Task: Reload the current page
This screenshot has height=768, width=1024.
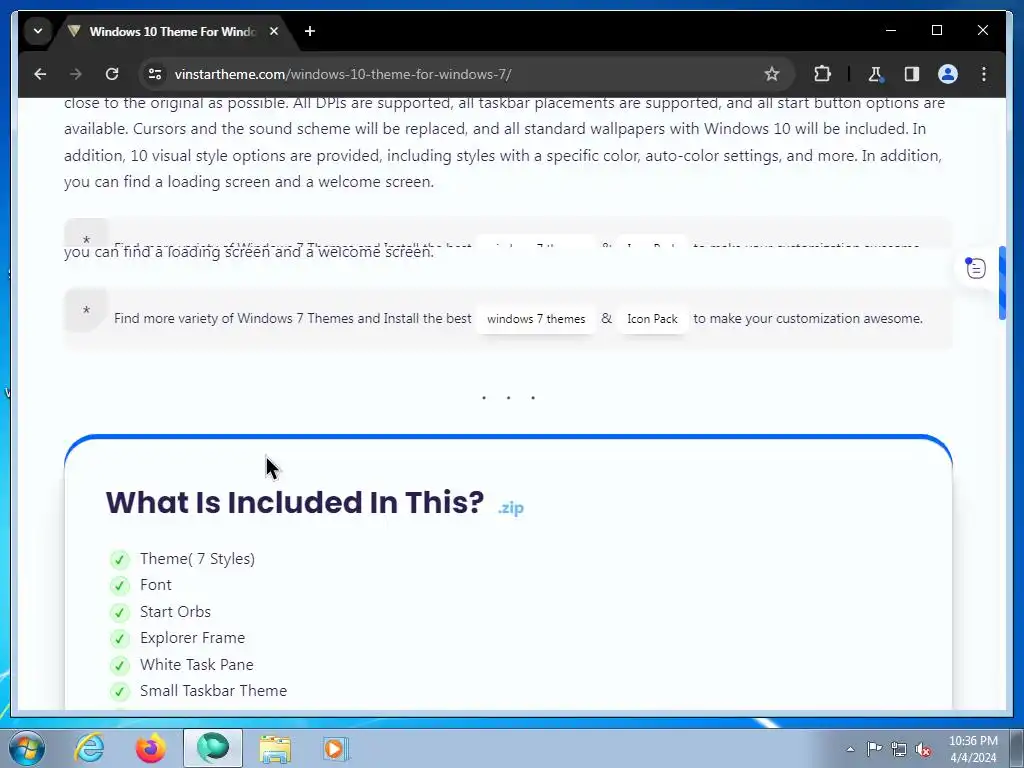Action: (112, 74)
